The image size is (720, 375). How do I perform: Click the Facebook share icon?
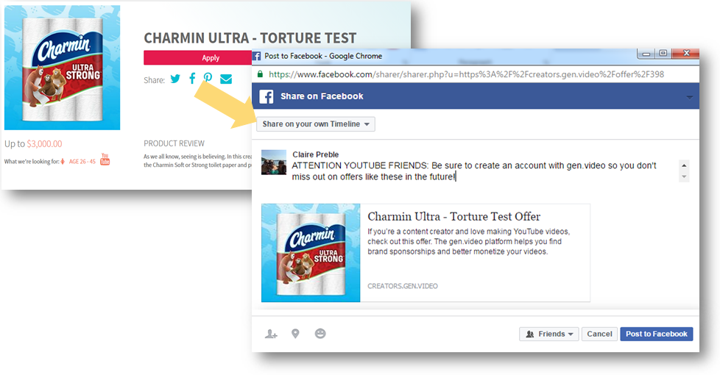click(192, 78)
